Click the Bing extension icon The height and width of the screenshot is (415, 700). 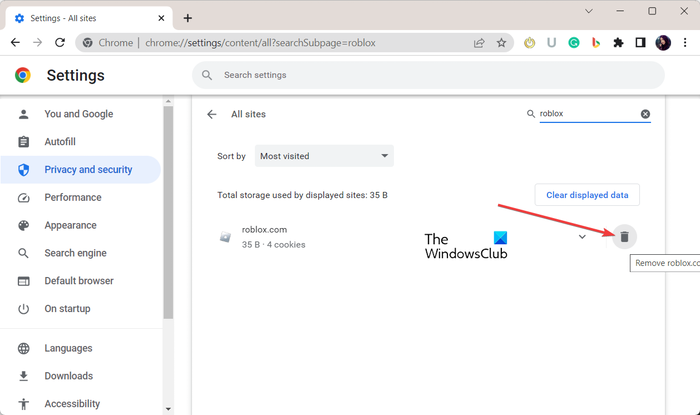[x=596, y=43]
